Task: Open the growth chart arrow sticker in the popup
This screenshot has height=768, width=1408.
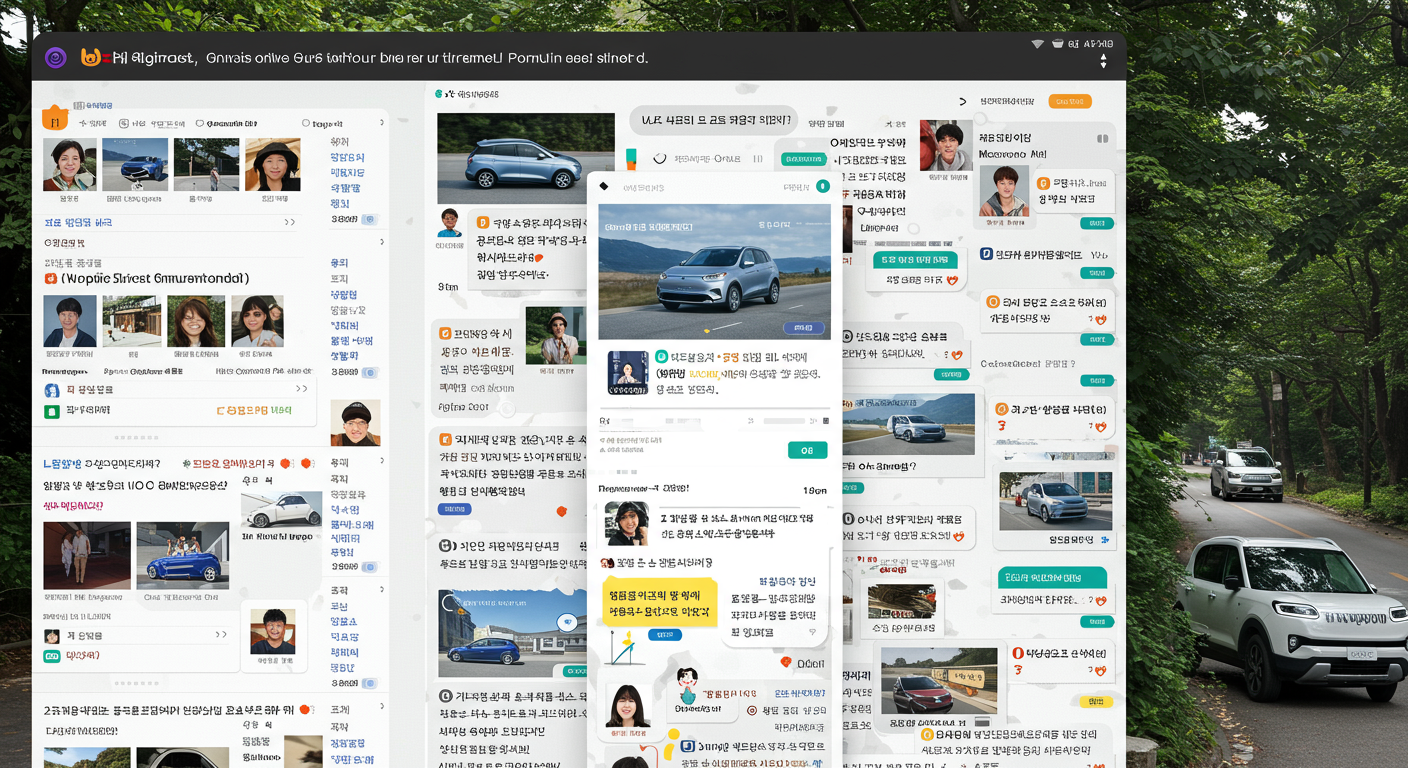Action: pos(622,648)
